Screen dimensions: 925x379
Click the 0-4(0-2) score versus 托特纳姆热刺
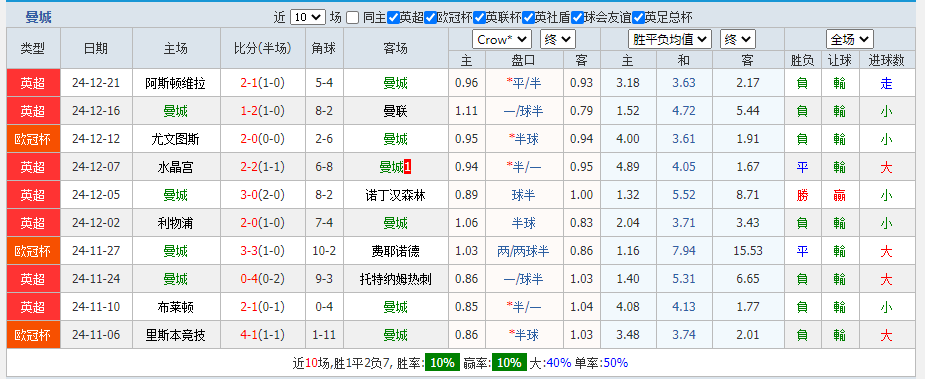tap(263, 279)
